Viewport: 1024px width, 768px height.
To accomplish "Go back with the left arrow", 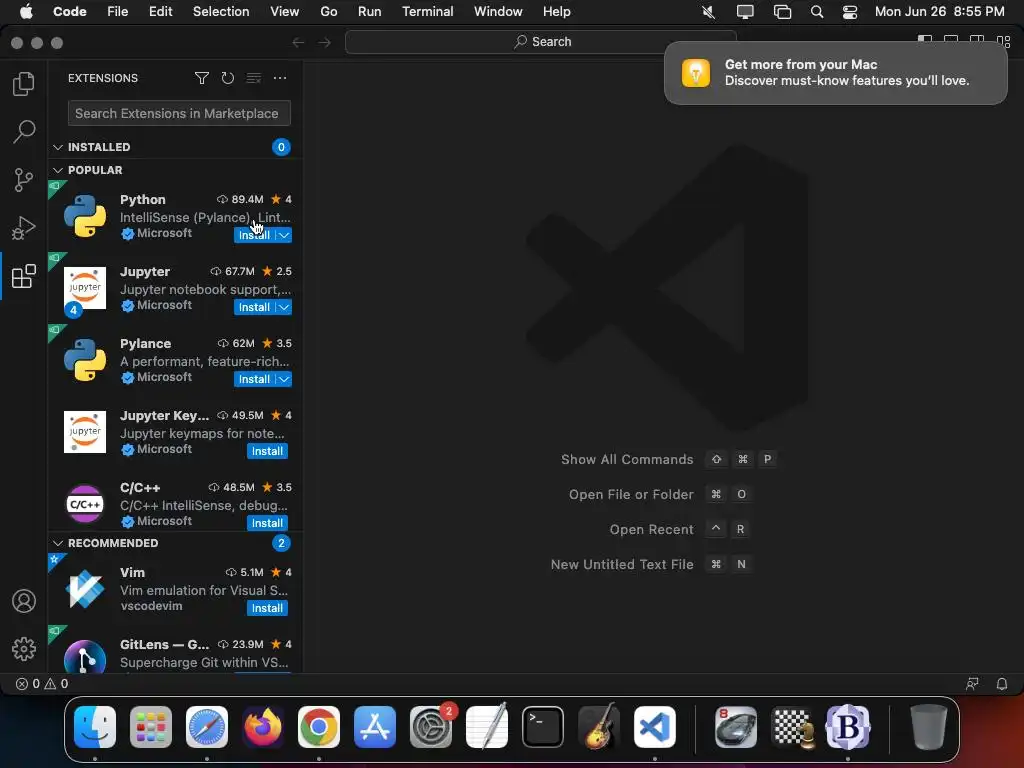I will tap(298, 42).
